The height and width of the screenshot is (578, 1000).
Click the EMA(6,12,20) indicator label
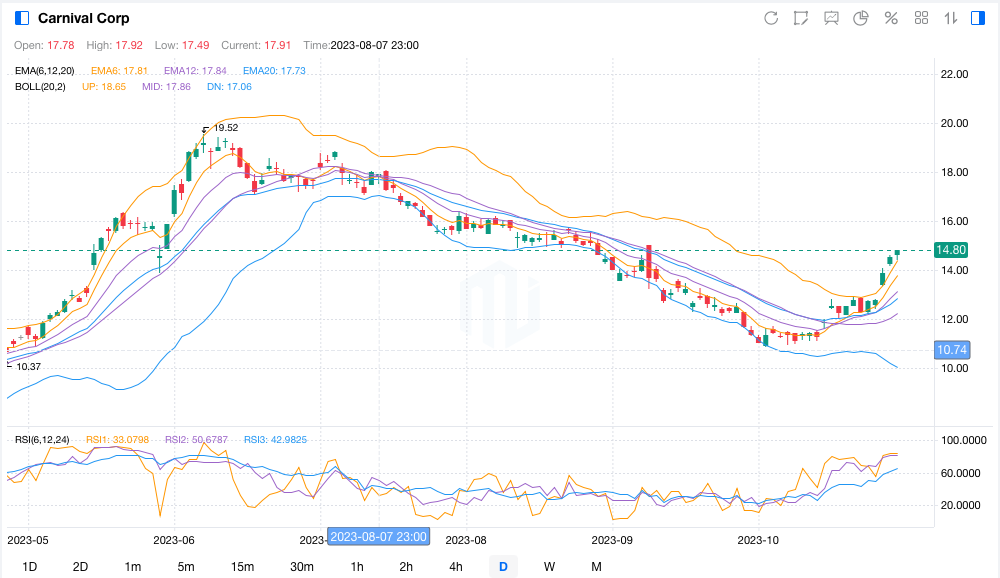pyautogui.click(x=44, y=71)
